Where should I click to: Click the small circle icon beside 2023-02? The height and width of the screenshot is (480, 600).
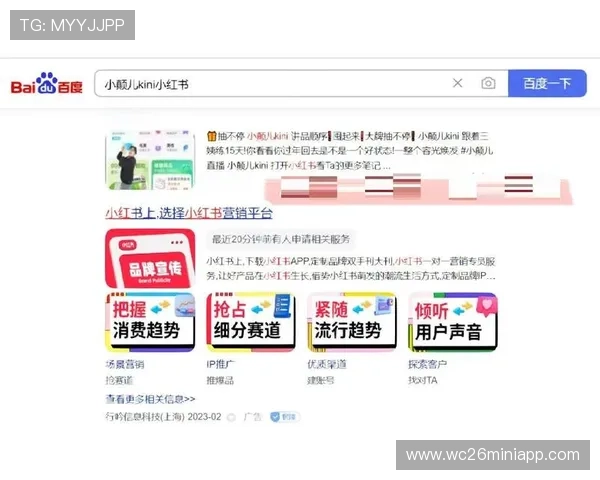pos(231,417)
